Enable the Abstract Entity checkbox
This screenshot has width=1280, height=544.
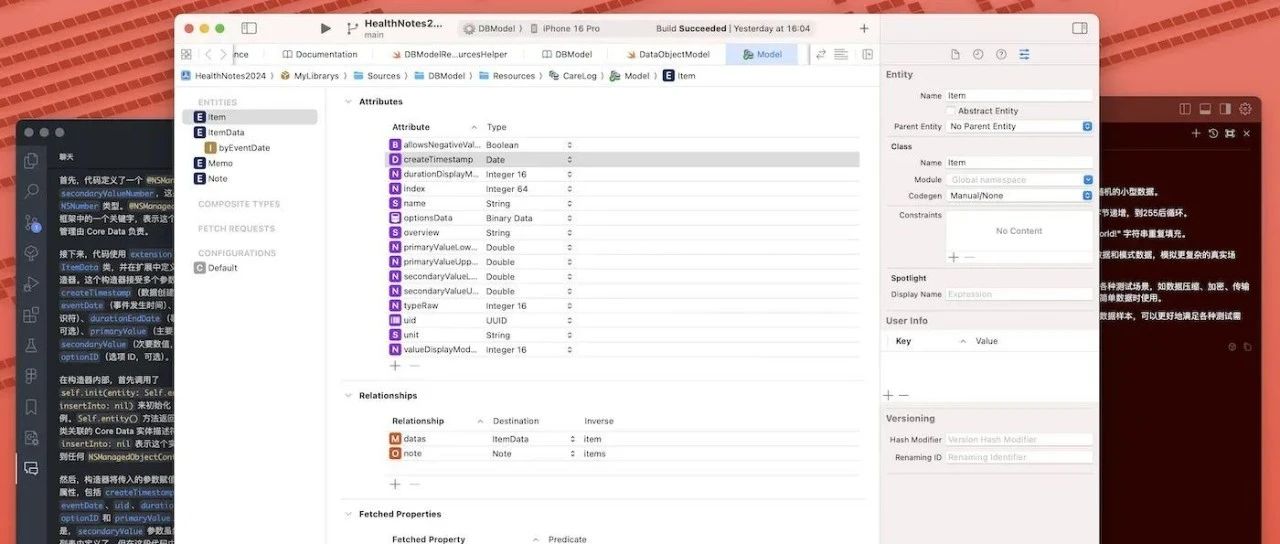click(x=950, y=111)
